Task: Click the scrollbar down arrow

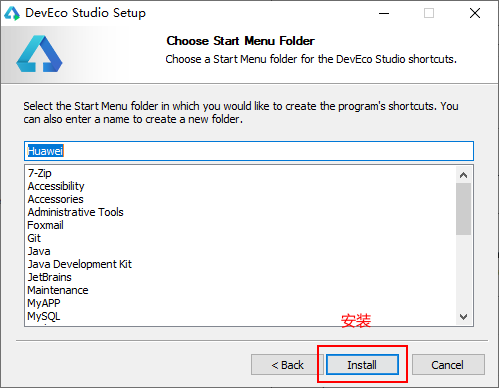Action: coord(463,317)
